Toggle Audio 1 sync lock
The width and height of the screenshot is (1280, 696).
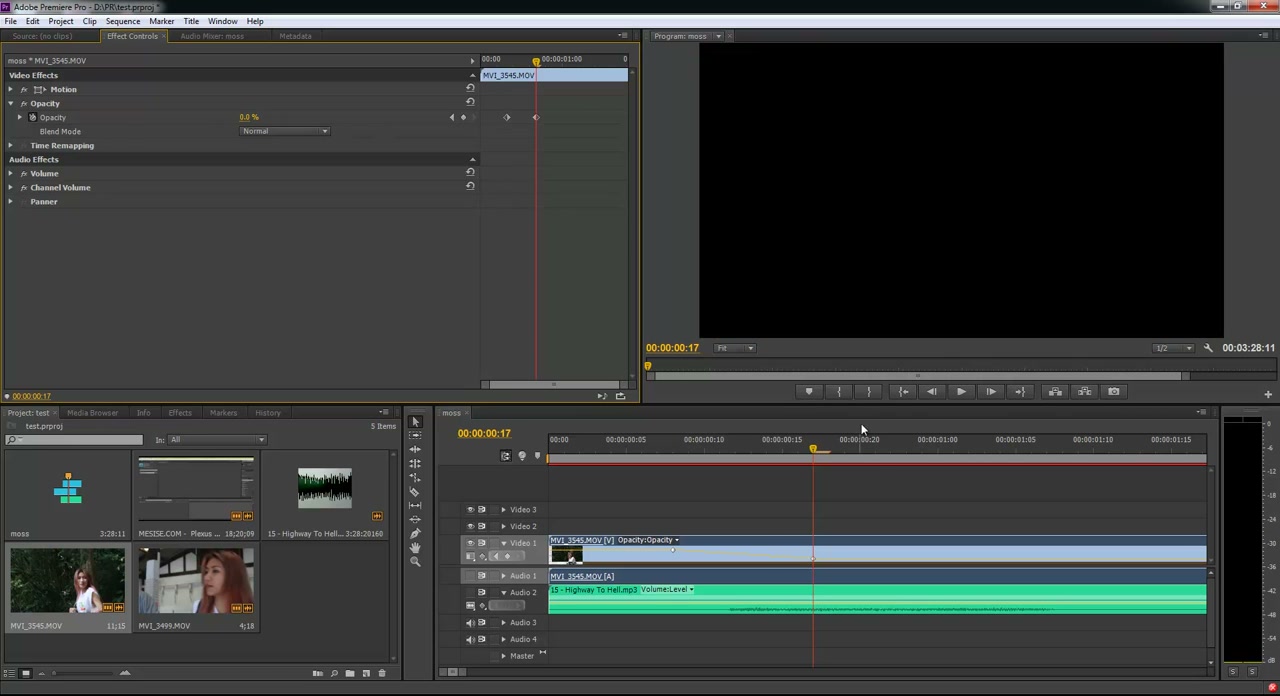click(482, 576)
